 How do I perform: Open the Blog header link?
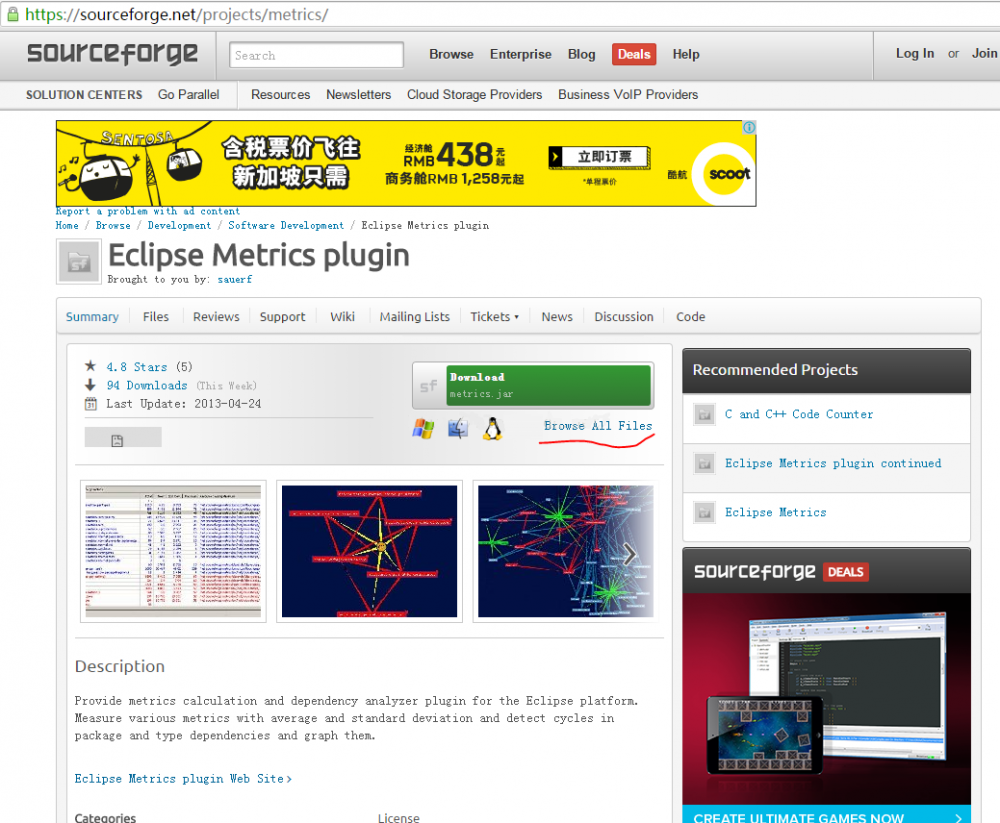(x=582, y=54)
